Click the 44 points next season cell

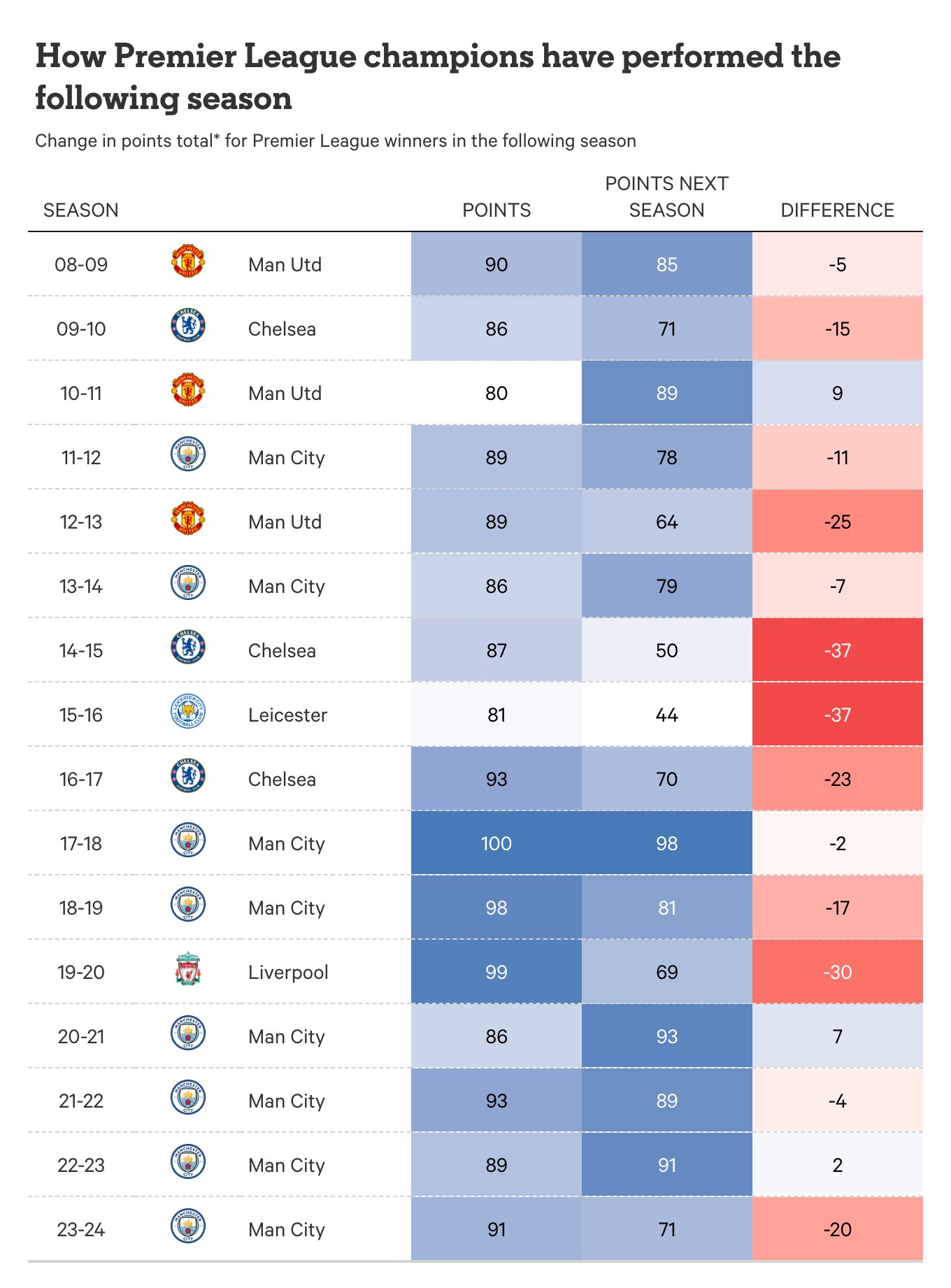(x=666, y=715)
